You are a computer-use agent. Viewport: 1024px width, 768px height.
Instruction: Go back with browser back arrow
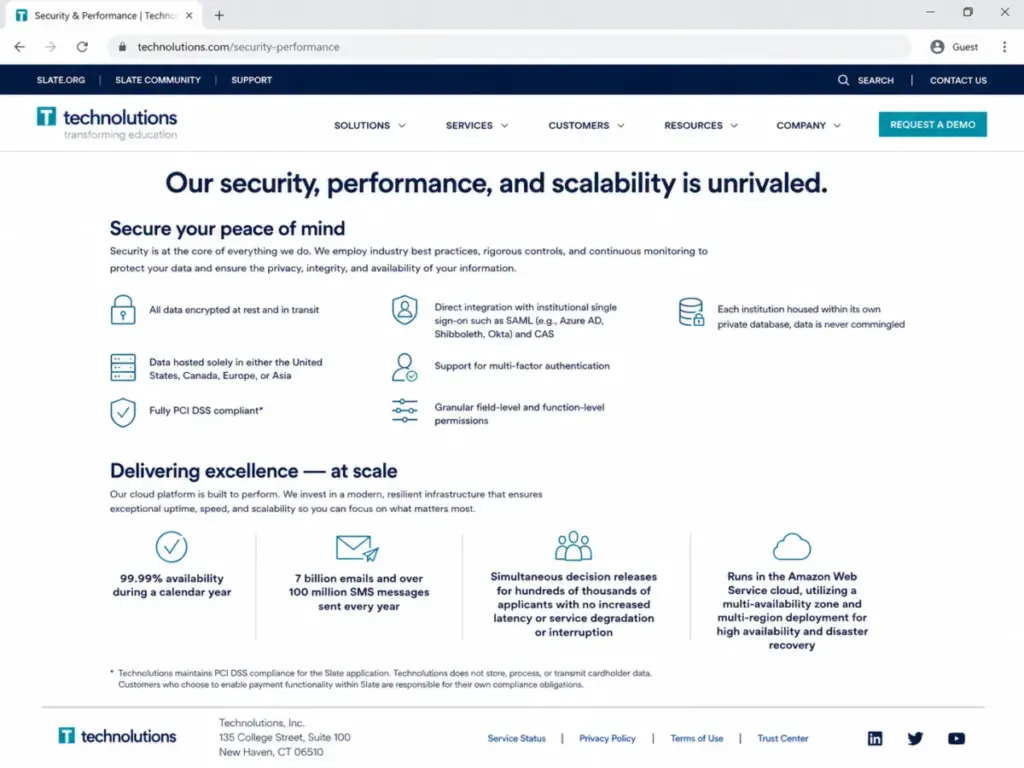click(20, 47)
